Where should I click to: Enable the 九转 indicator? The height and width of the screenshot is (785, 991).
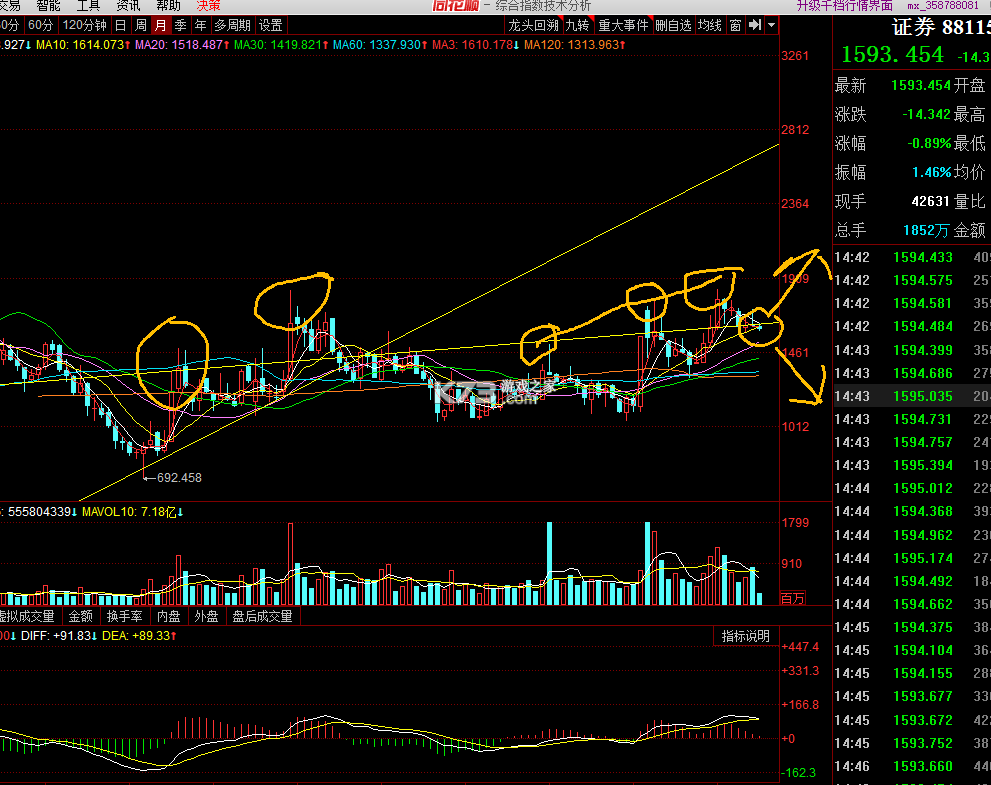(x=577, y=25)
